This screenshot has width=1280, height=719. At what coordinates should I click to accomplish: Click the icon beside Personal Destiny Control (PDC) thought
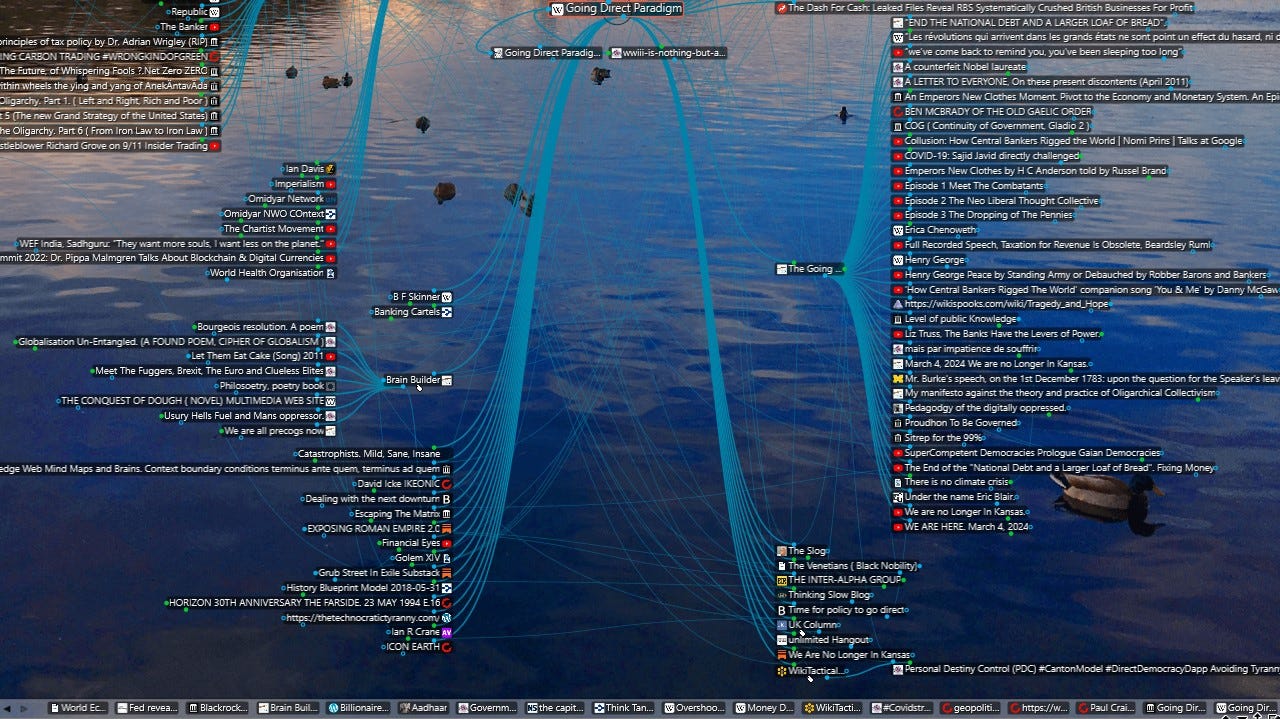[898, 669]
